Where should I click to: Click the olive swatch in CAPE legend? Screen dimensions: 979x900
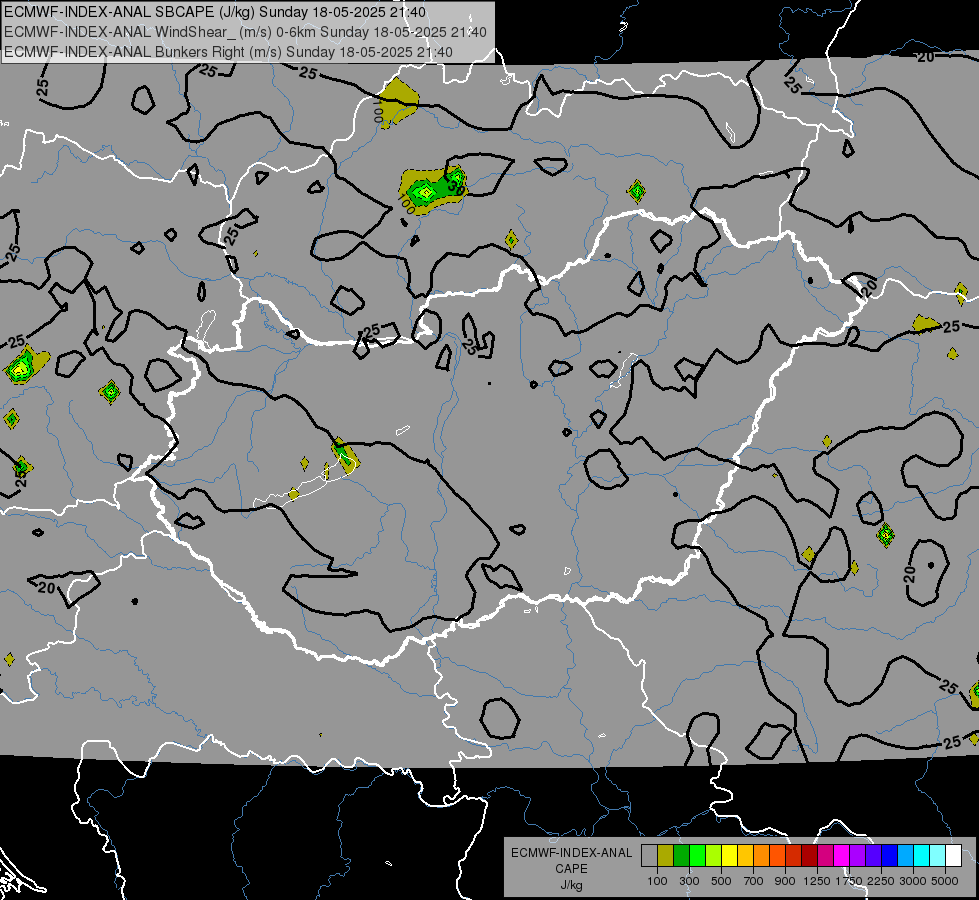(666, 855)
